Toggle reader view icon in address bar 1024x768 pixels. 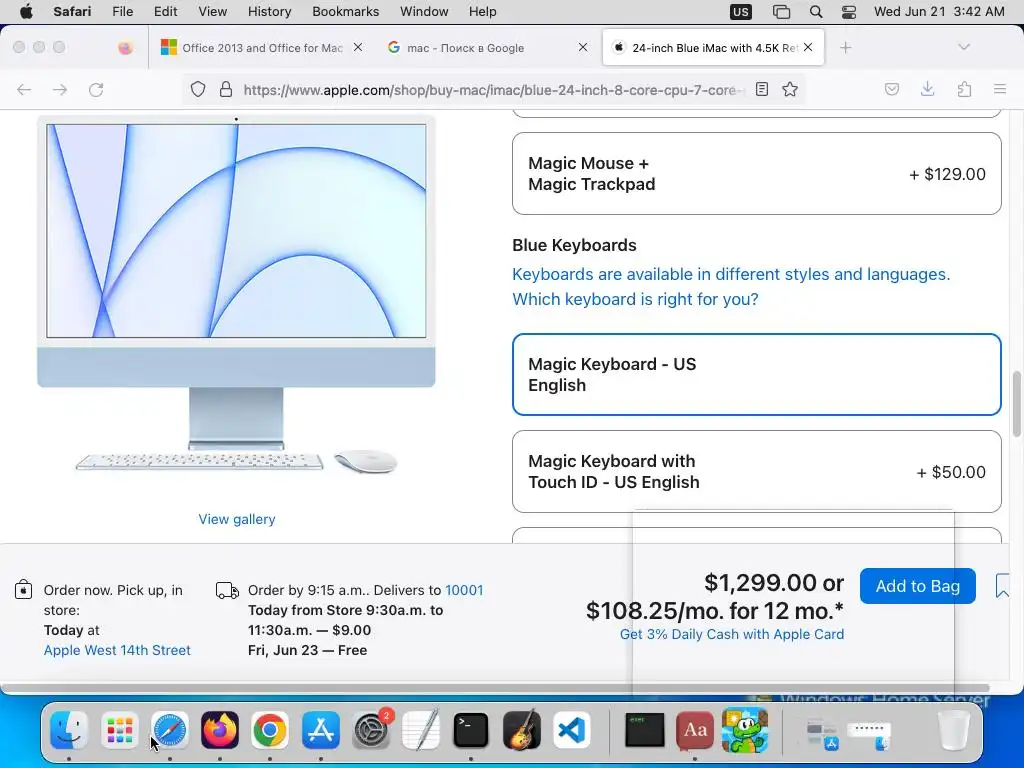click(761, 89)
